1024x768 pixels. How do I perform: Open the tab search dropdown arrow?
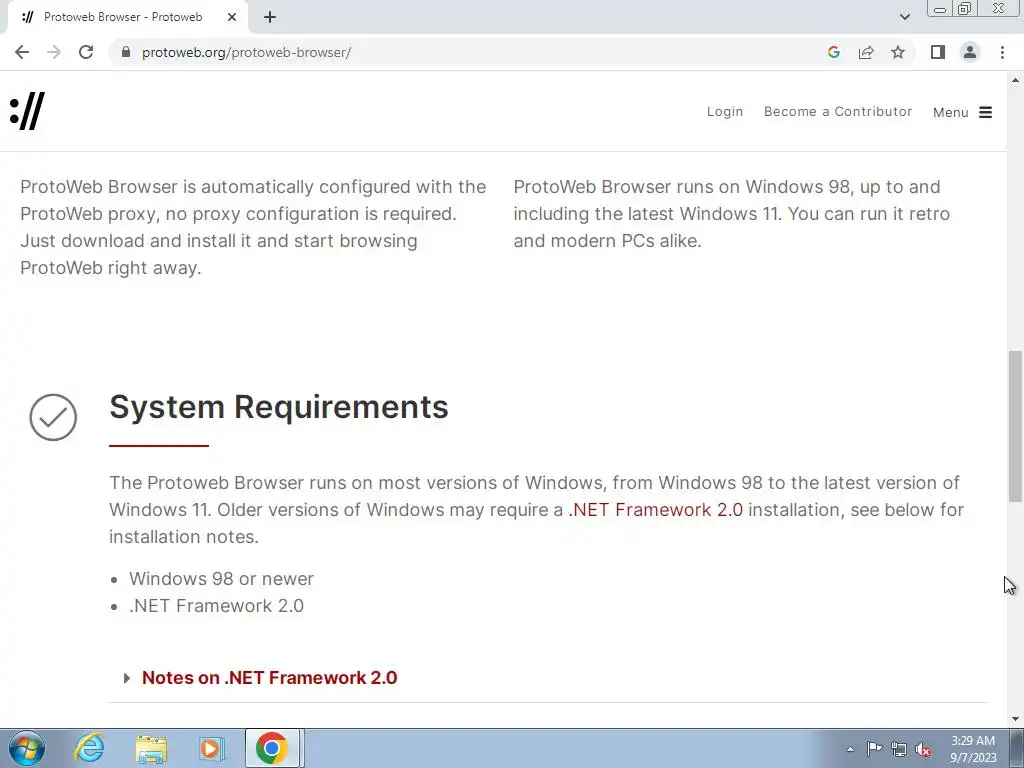click(904, 17)
